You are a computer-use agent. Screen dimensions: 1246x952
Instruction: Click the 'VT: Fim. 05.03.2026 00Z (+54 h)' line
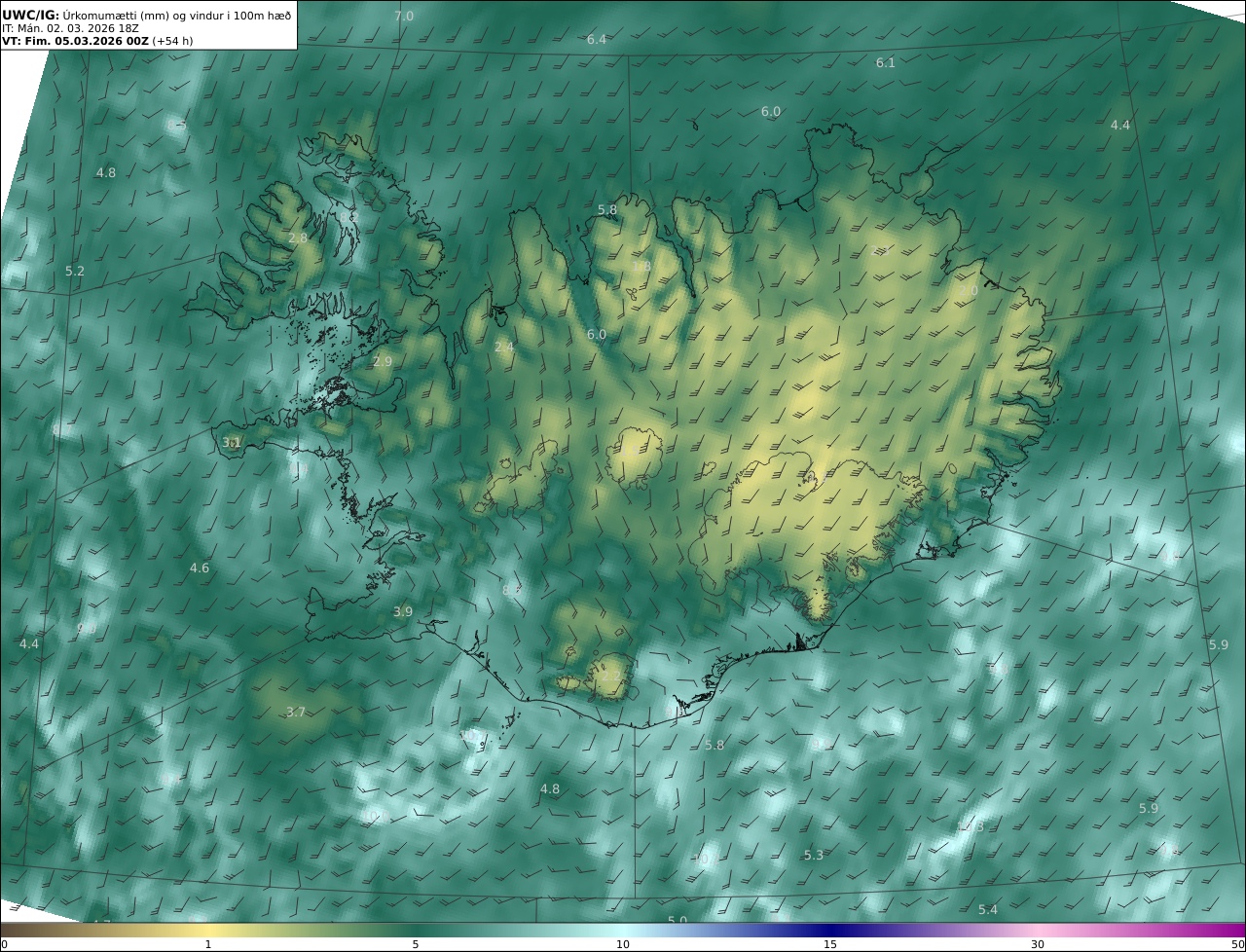97,42
